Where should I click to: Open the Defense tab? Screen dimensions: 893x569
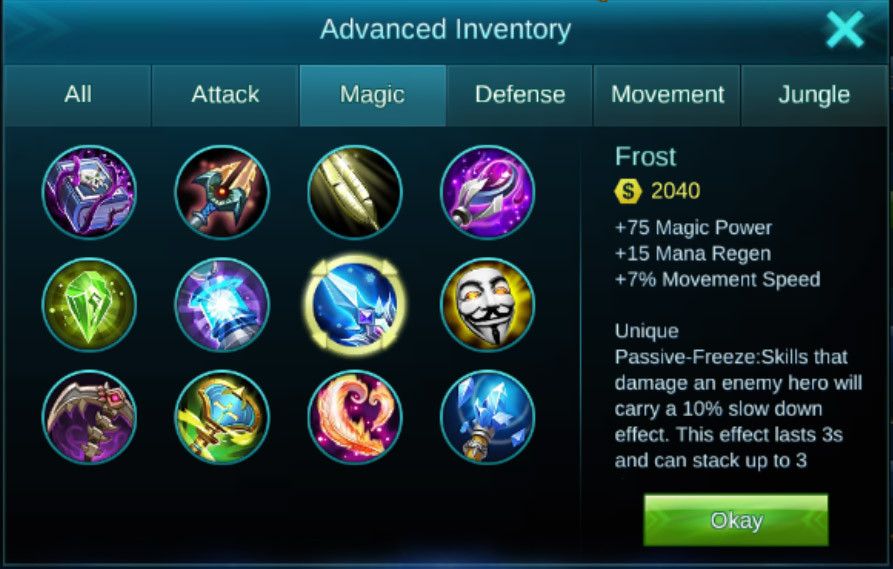tap(520, 95)
